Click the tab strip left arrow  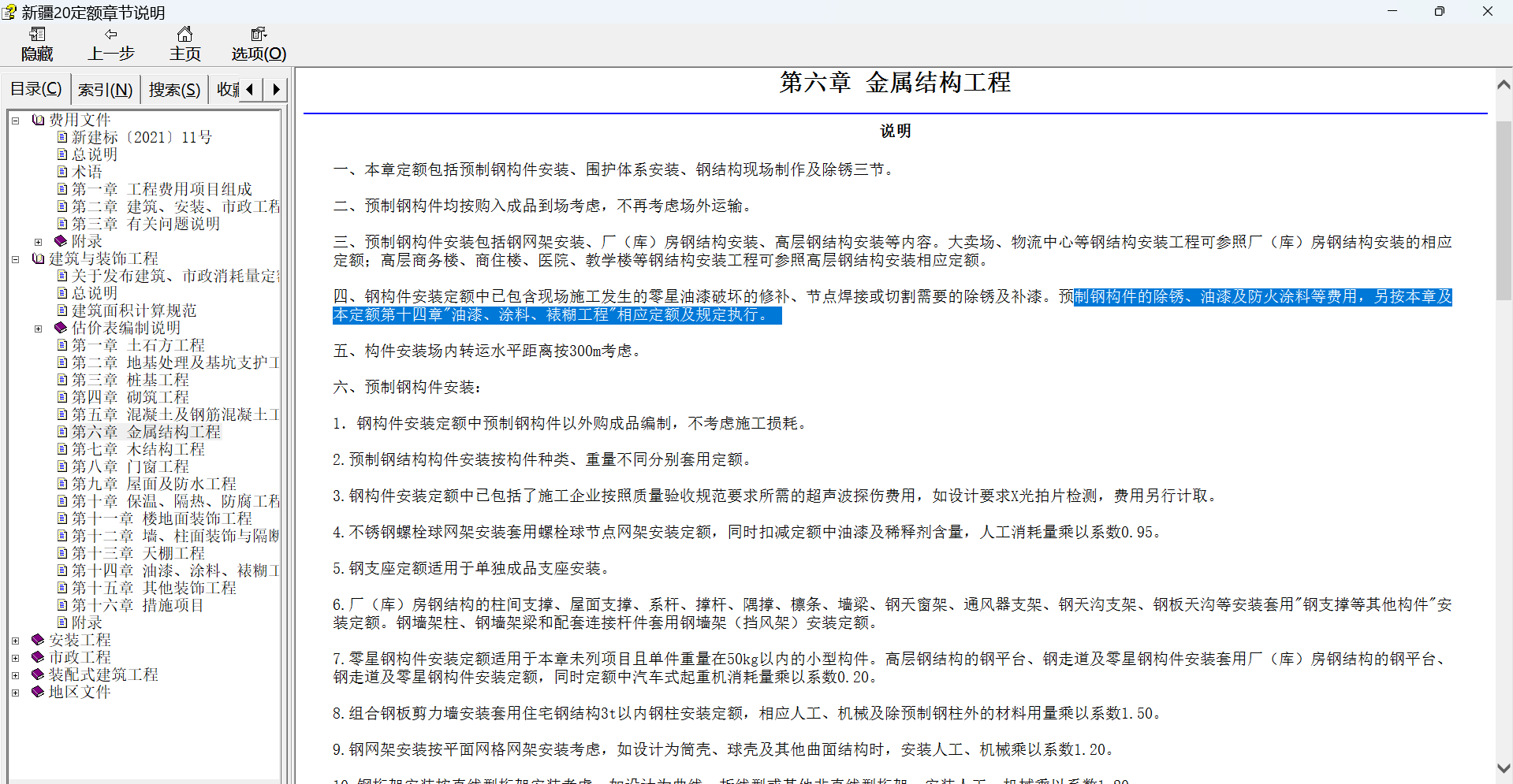(250, 89)
